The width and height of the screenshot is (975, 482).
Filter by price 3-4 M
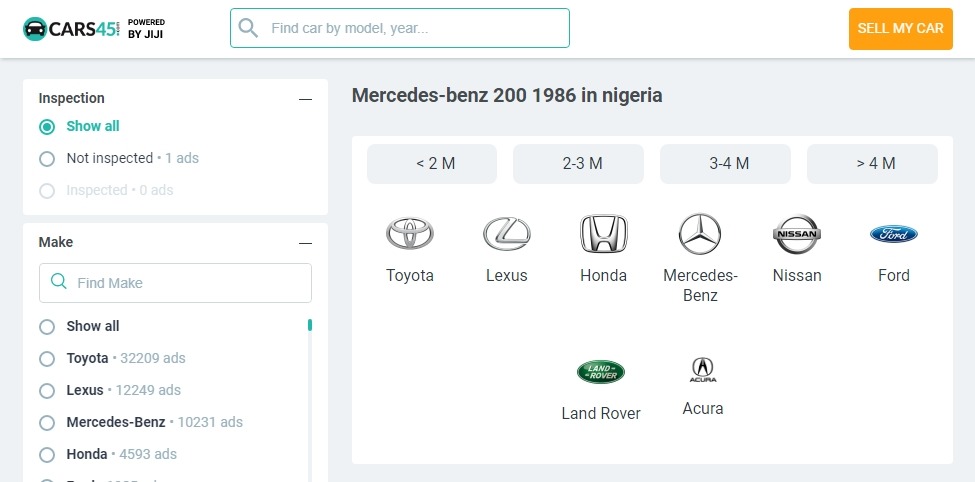[x=726, y=164]
